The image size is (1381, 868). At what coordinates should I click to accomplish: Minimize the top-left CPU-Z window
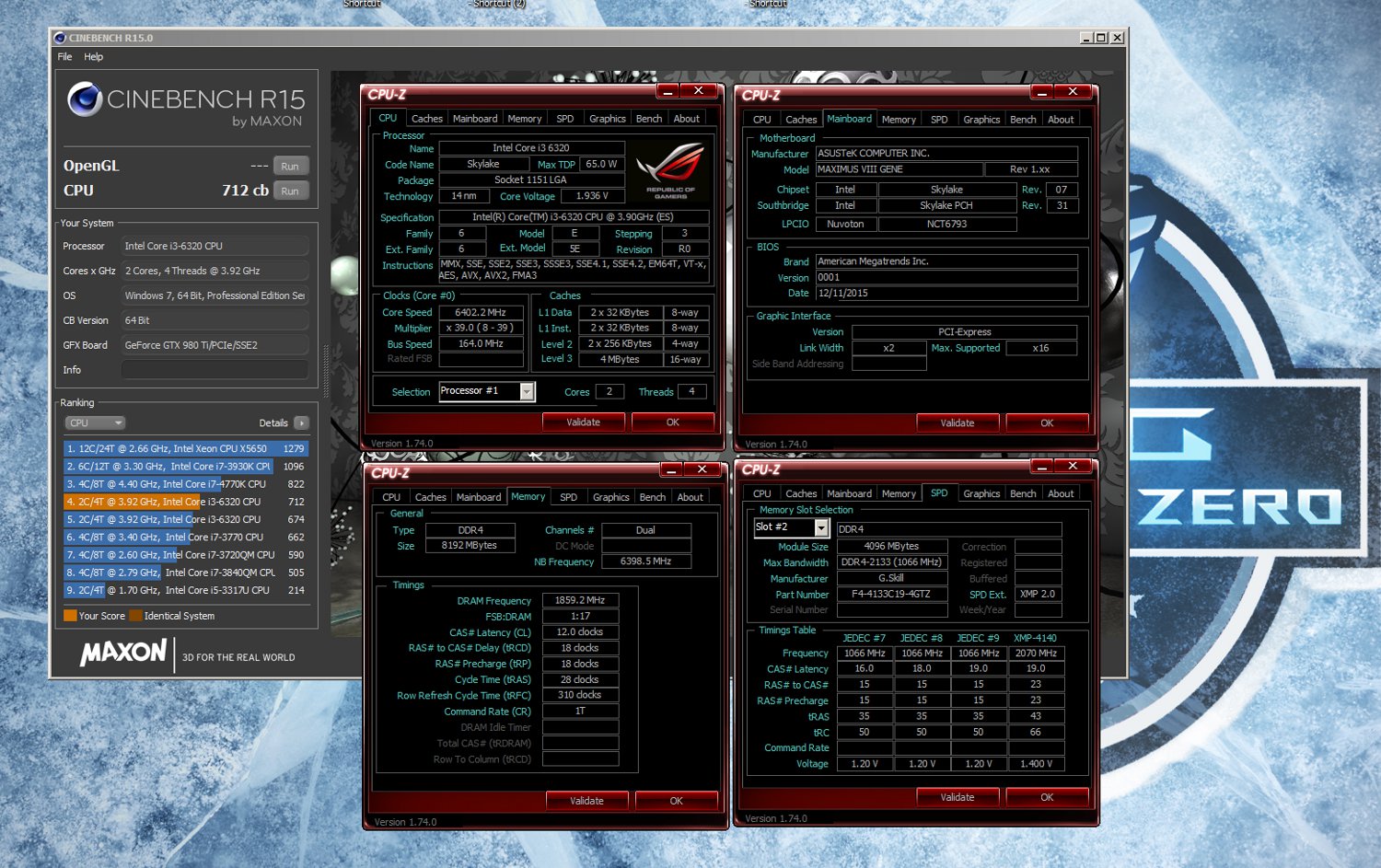667,91
